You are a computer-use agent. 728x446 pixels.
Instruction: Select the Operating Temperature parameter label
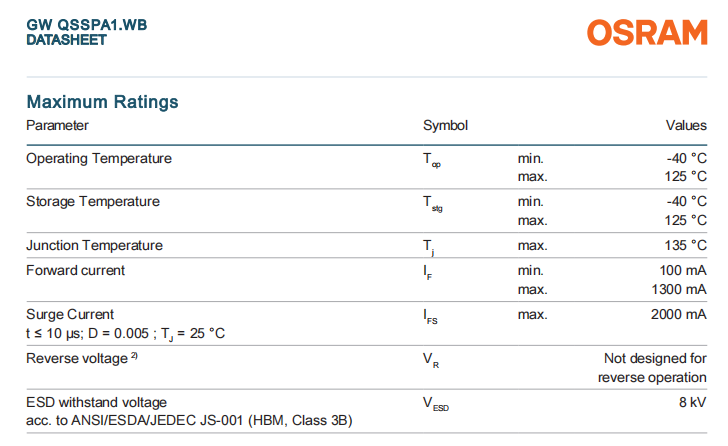[x=98, y=158]
